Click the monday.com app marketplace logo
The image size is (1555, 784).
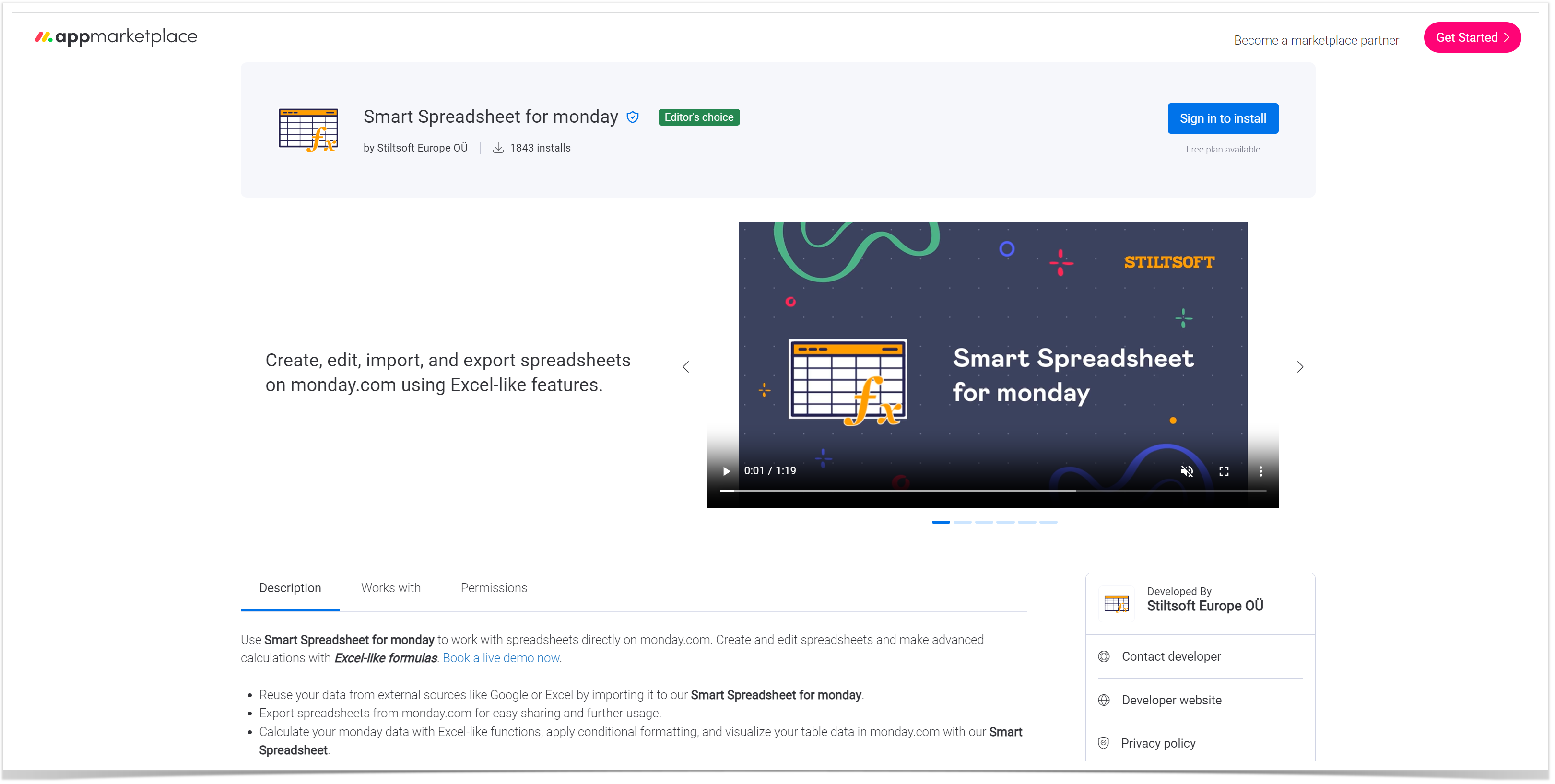point(116,36)
